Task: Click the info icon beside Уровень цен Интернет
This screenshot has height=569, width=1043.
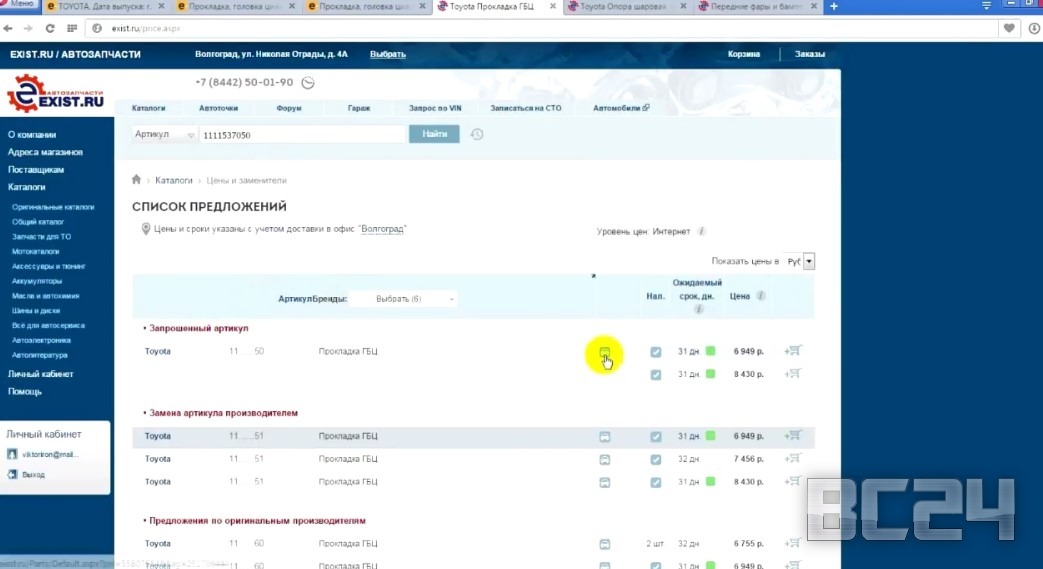Action: (701, 232)
